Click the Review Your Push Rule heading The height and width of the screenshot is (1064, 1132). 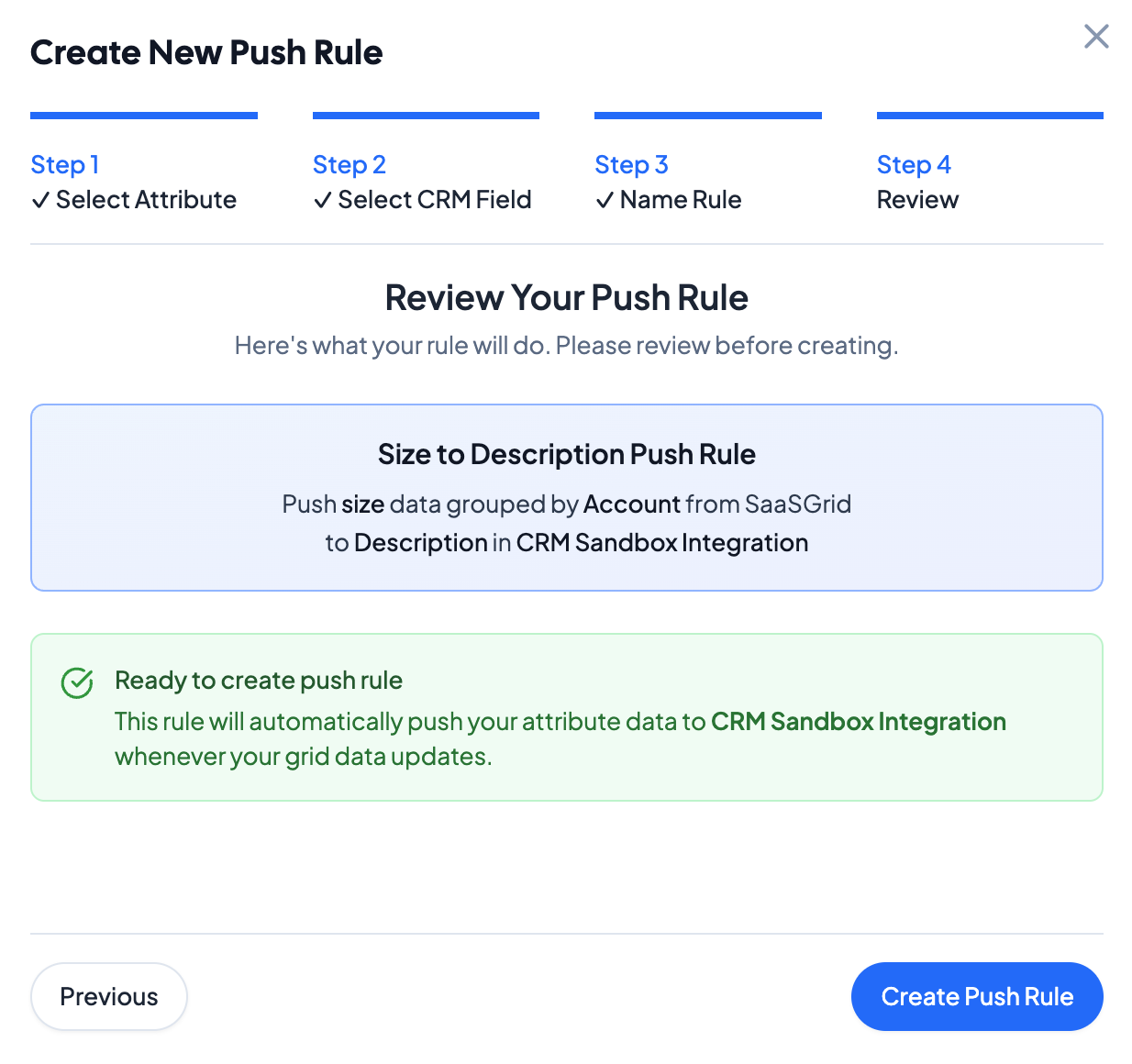pyautogui.click(x=567, y=298)
